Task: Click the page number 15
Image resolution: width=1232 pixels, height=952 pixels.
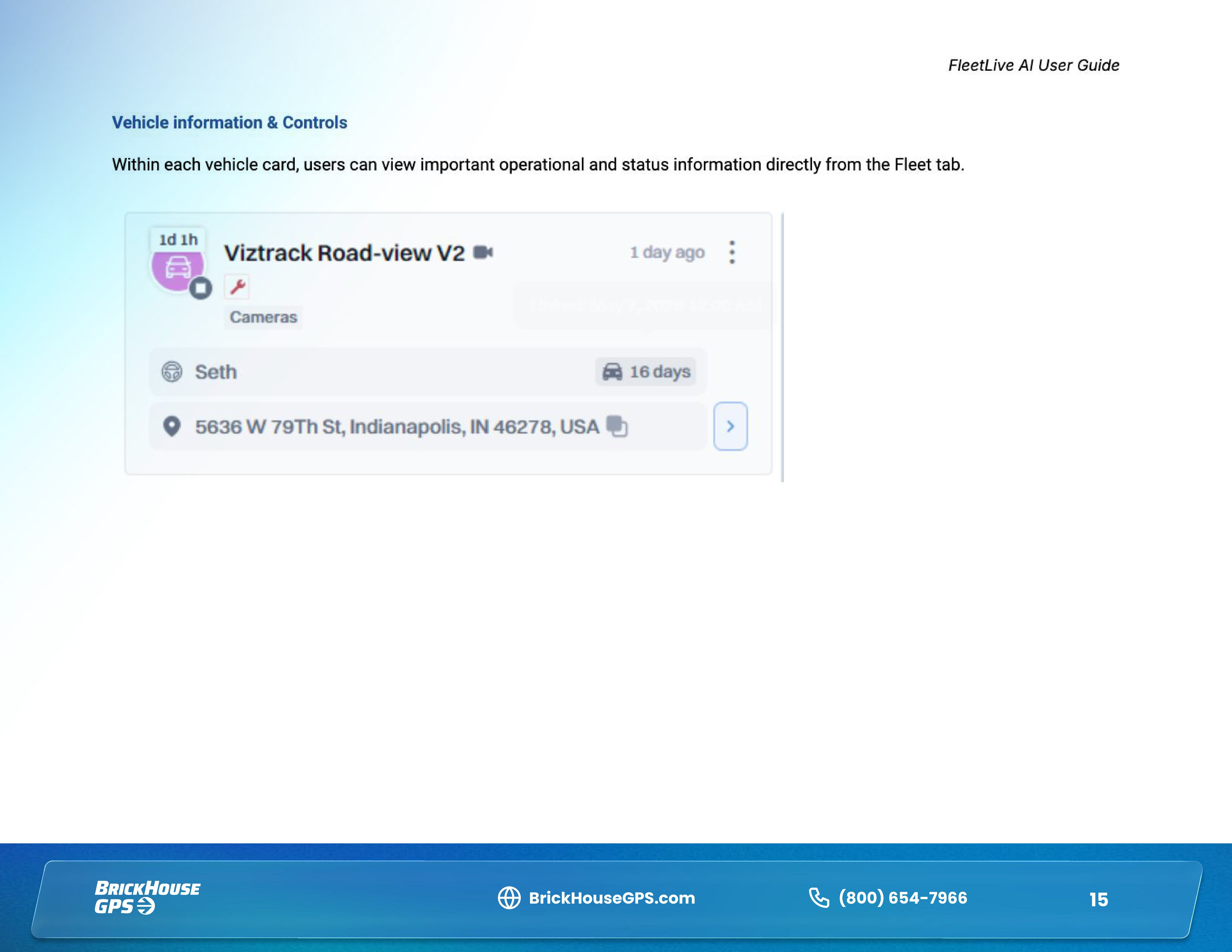Action: coord(1099,900)
